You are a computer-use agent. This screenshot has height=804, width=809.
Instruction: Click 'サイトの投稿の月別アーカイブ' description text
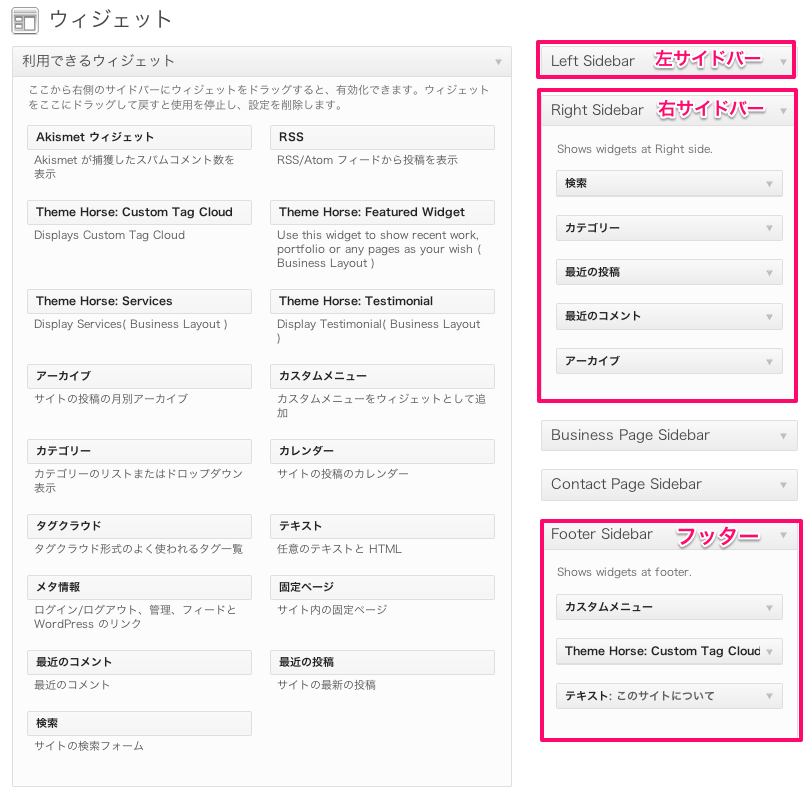coord(111,399)
